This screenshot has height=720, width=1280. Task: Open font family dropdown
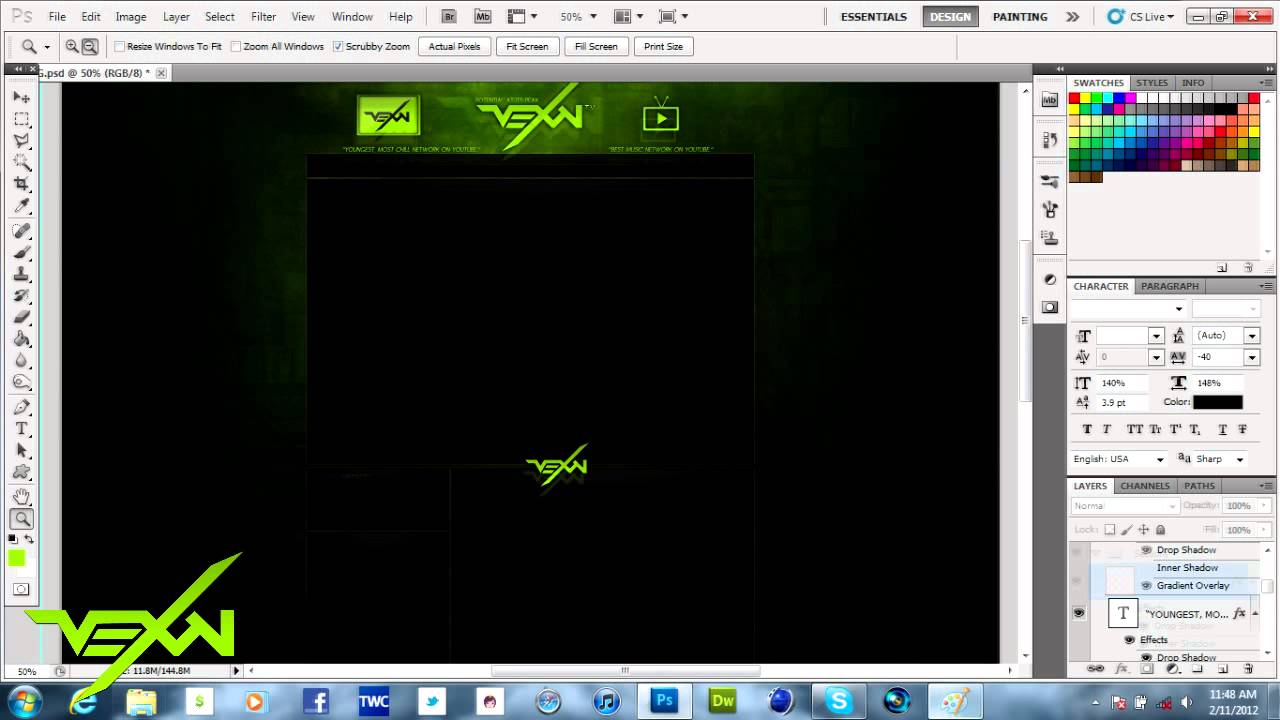[x=1179, y=309]
